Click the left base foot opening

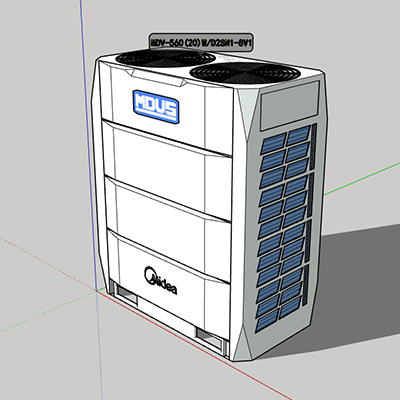pos(126,294)
